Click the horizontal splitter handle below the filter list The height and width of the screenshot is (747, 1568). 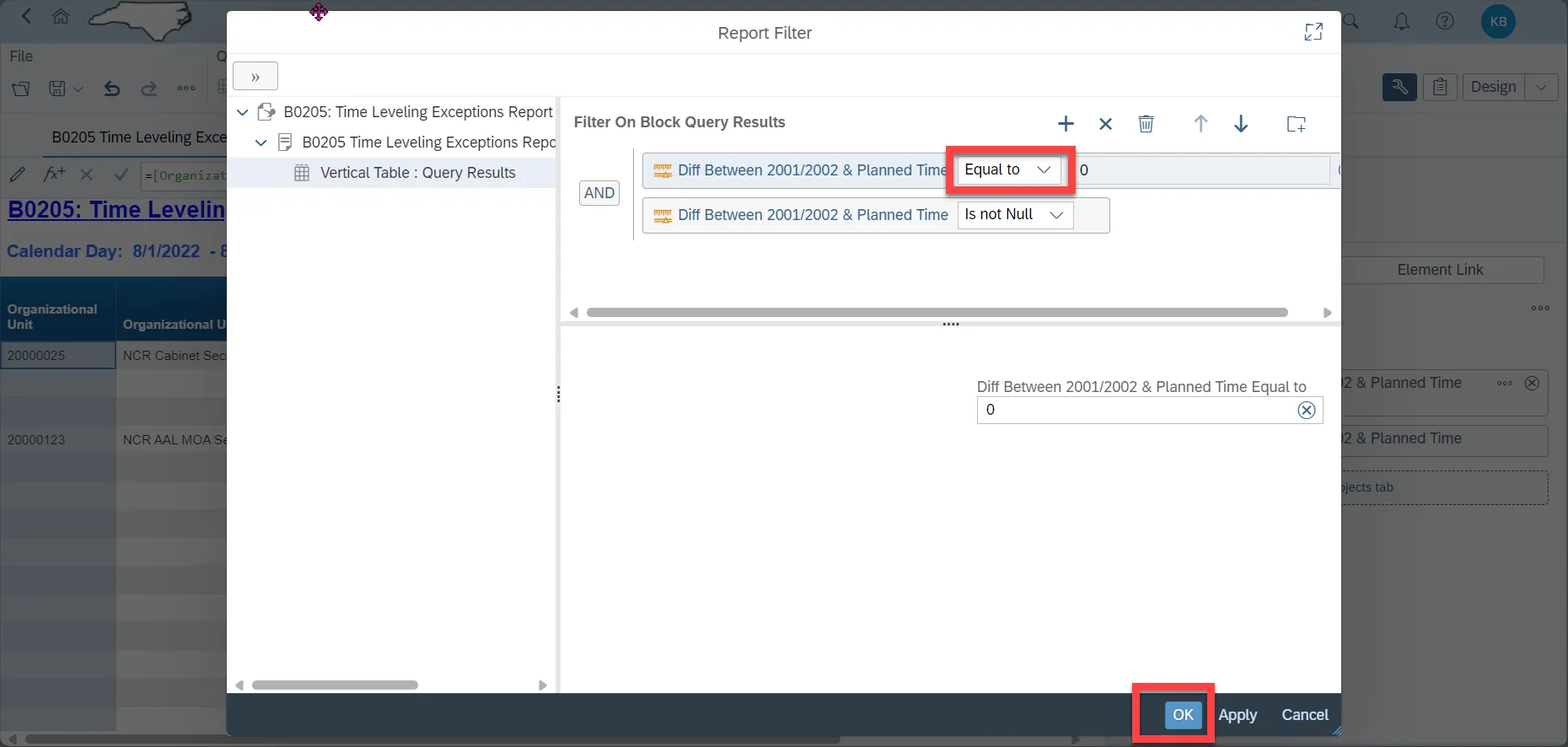tap(951, 325)
